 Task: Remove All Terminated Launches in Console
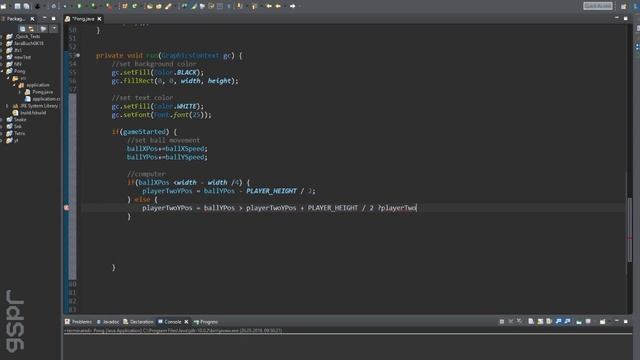519,322
